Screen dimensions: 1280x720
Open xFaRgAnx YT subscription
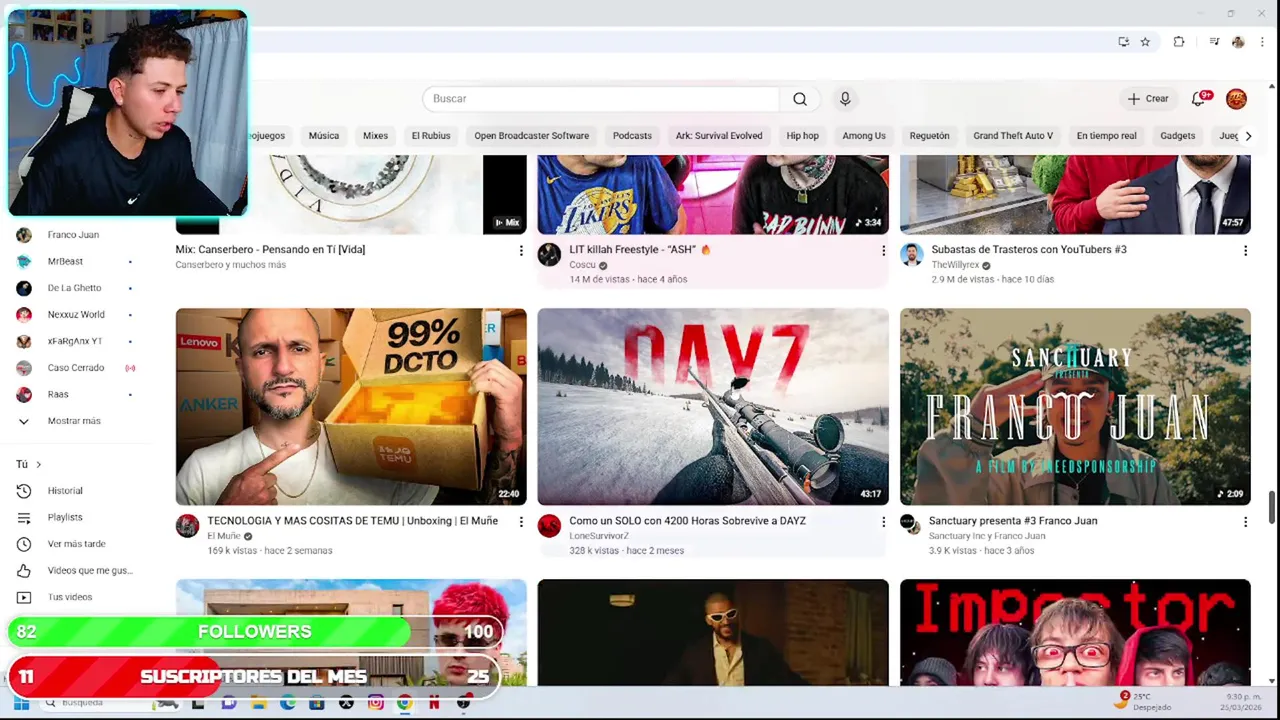[74, 341]
